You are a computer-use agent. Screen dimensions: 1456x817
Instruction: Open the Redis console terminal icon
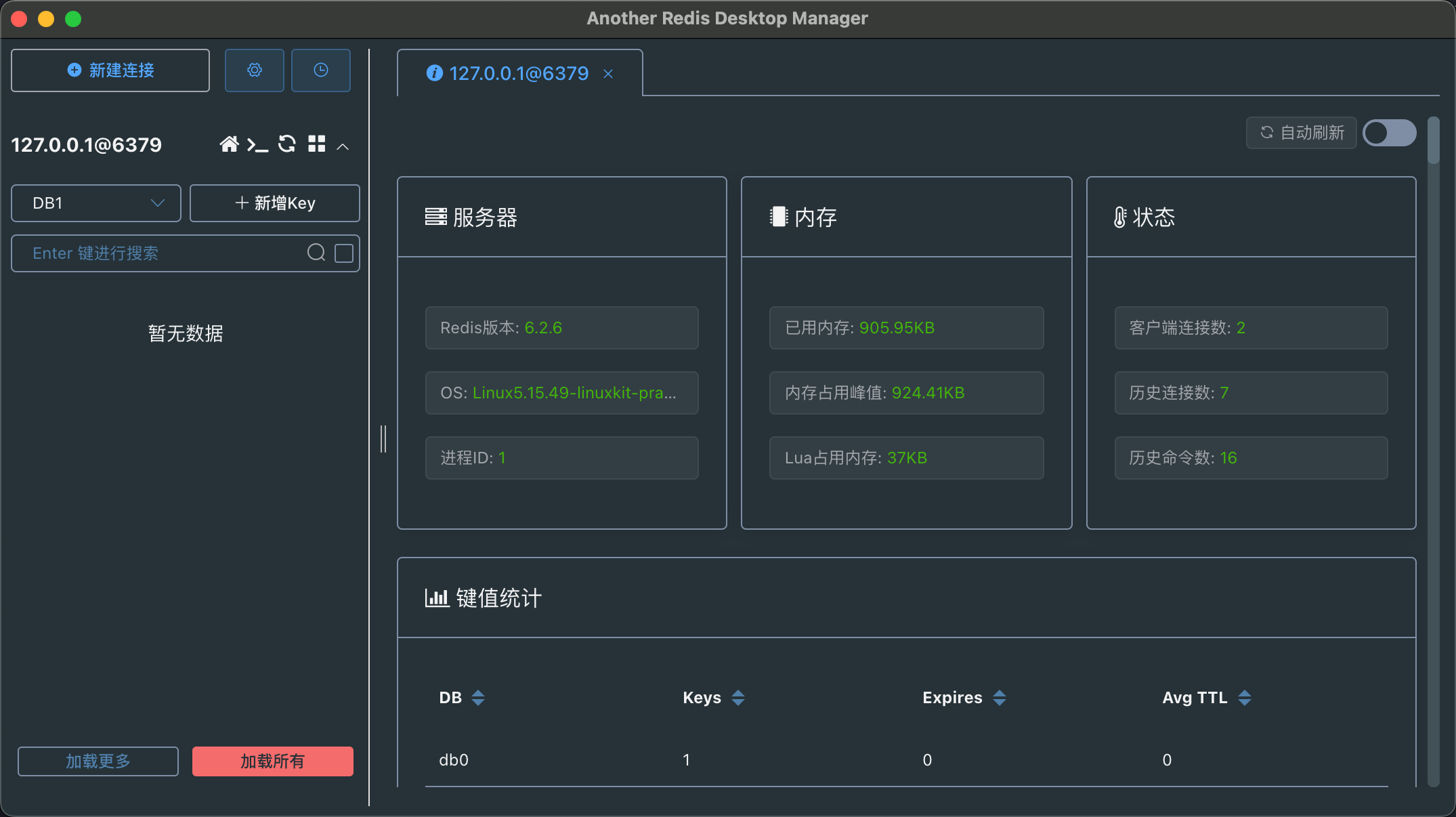[257, 144]
